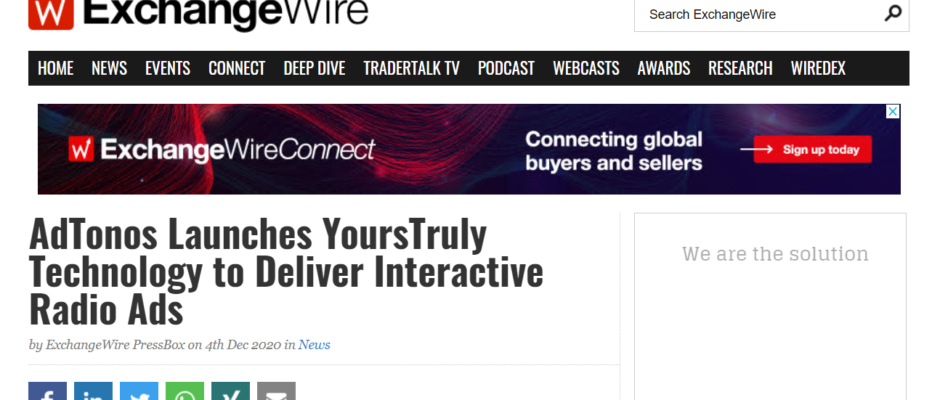Open the PODCAST page

(x=506, y=68)
